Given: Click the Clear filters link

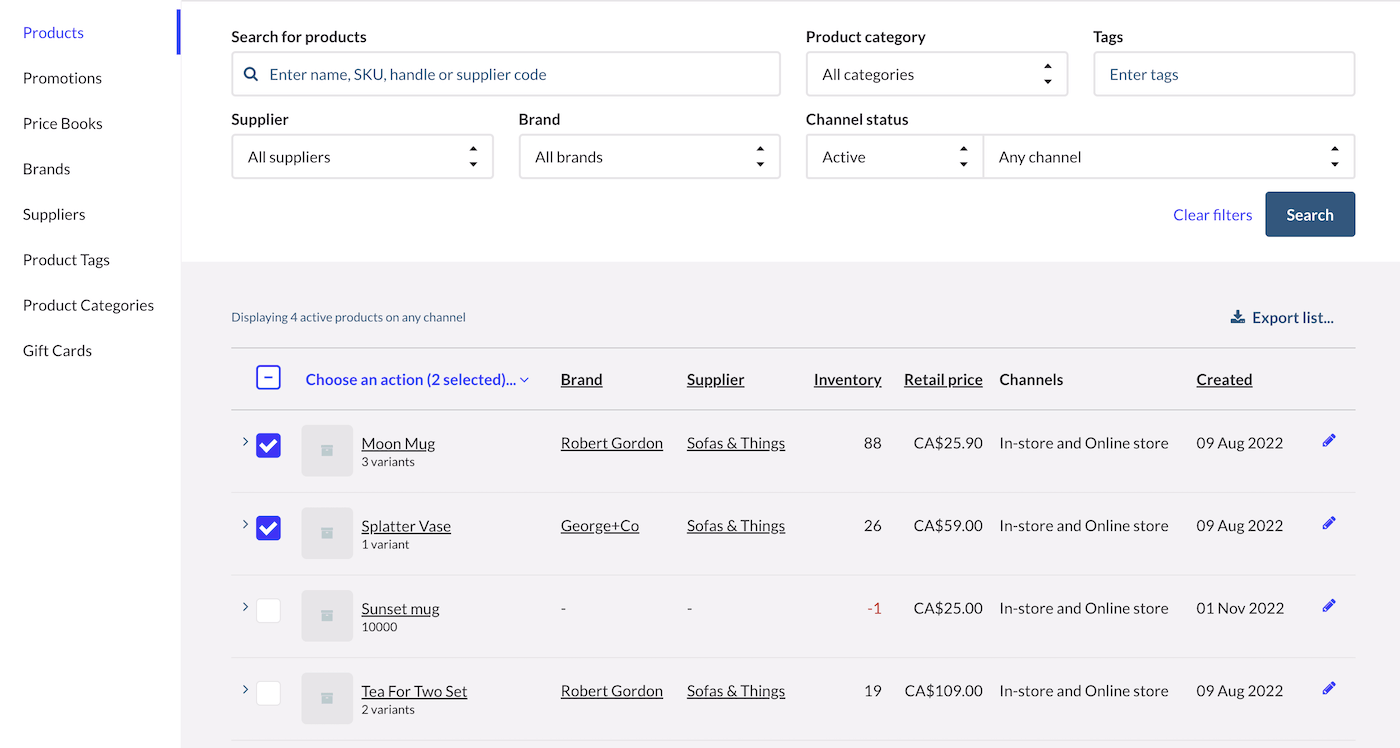Looking at the screenshot, I should coord(1212,215).
